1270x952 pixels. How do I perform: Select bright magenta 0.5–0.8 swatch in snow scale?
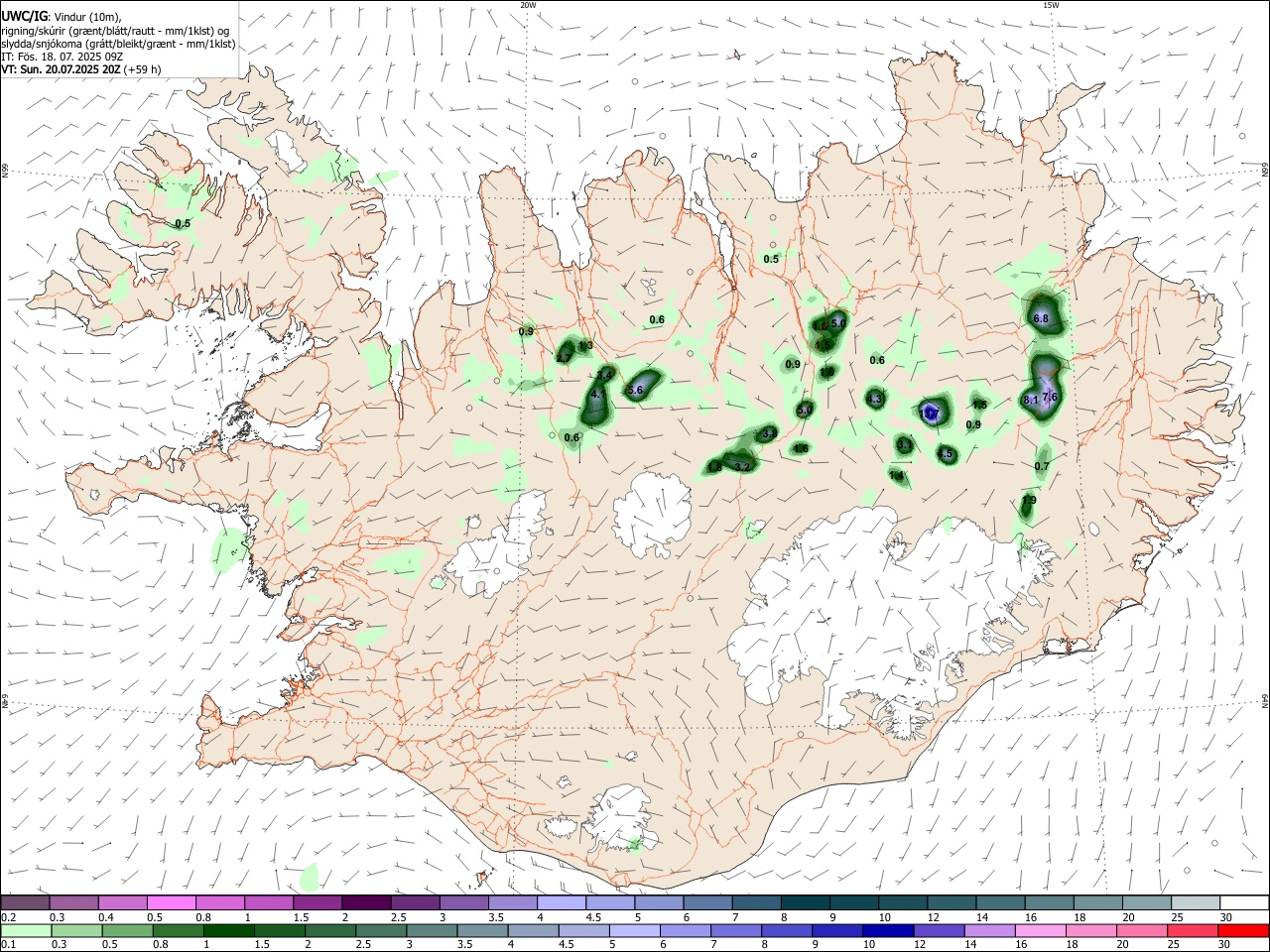point(172,902)
